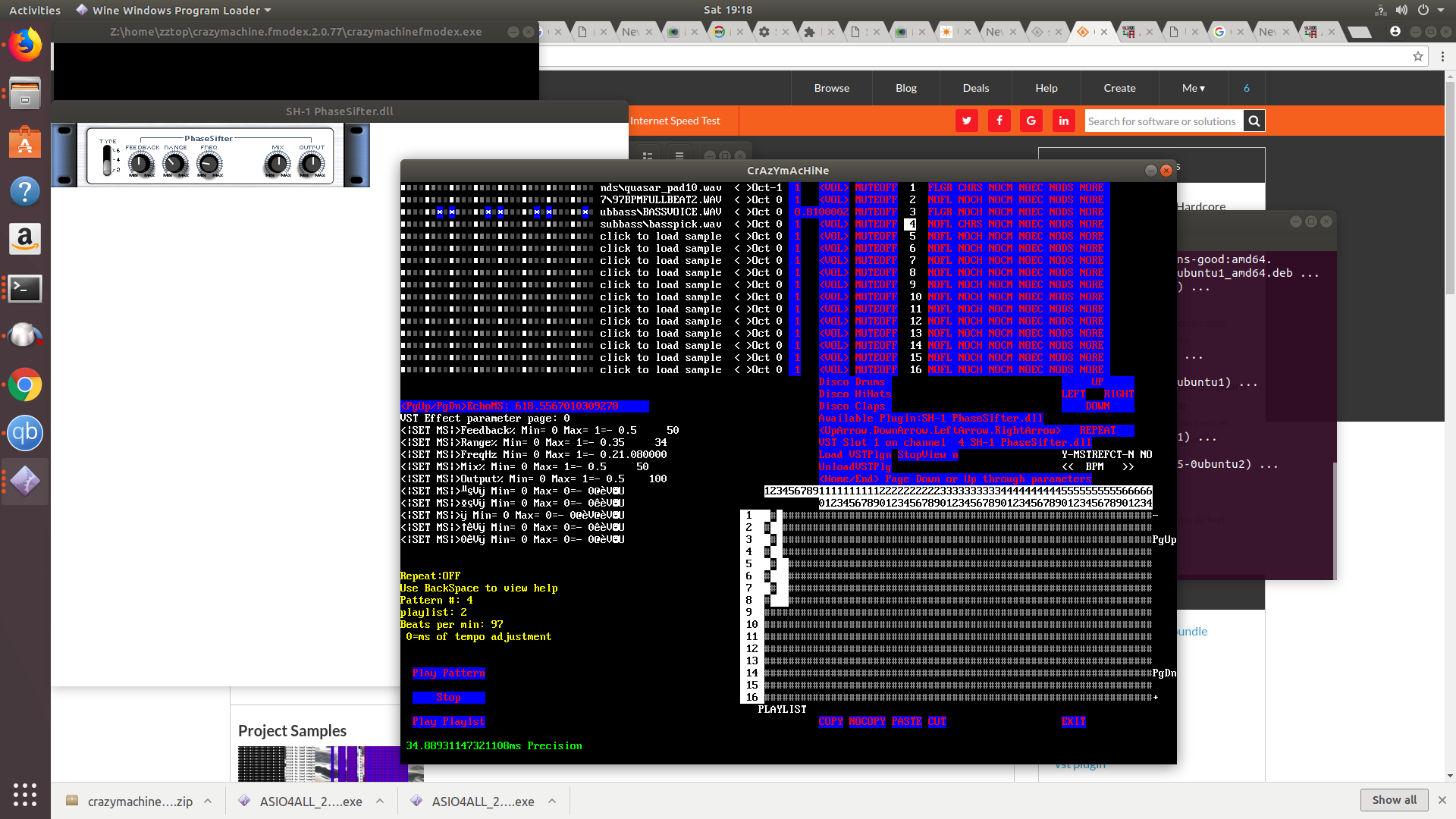
Task: Expand the Me dropdown menu
Action: pos(1193,88)
